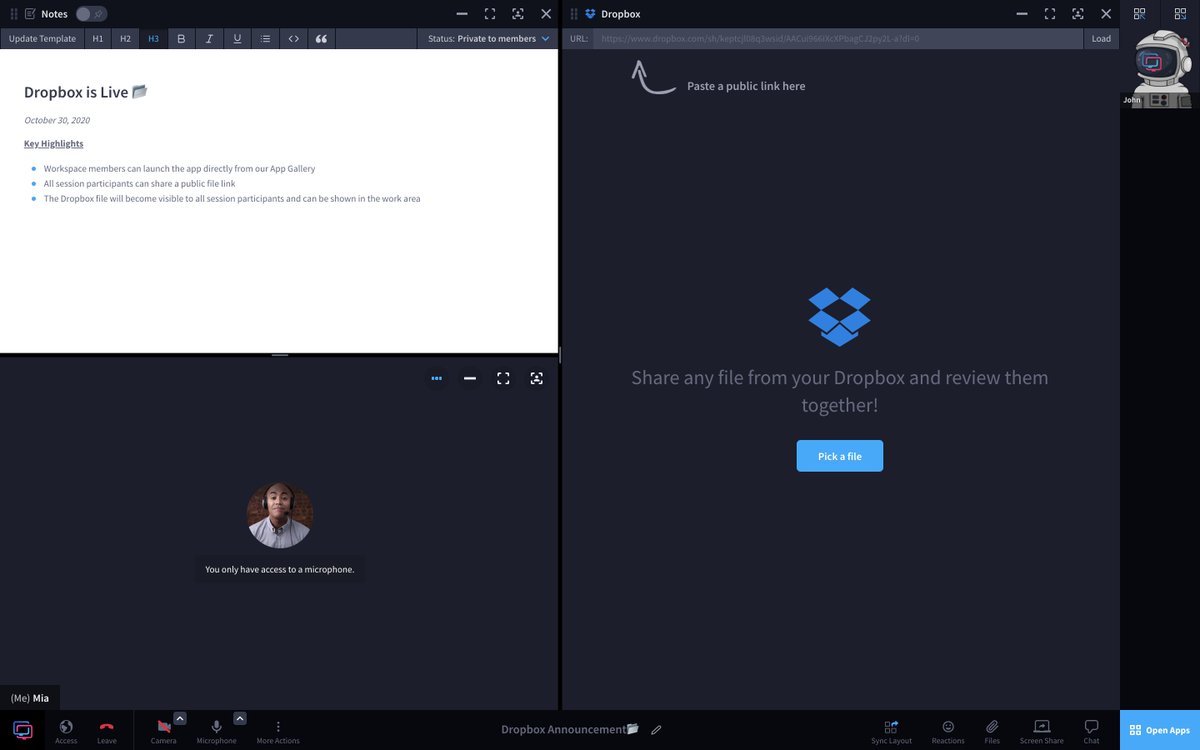Expand the Camera options arrow

click(180, 718)
